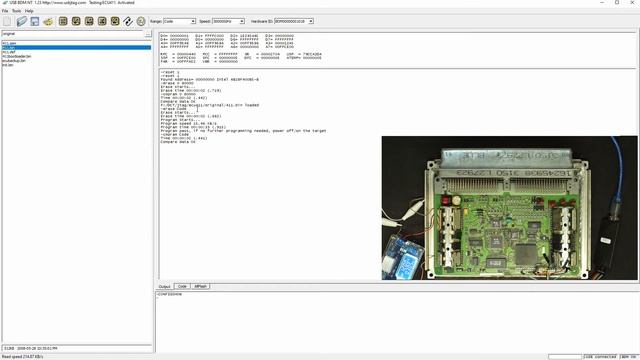Click the blue floppy-disk save icon
The width and height of the screenshot is (640, 360).
tap(35, 21)
